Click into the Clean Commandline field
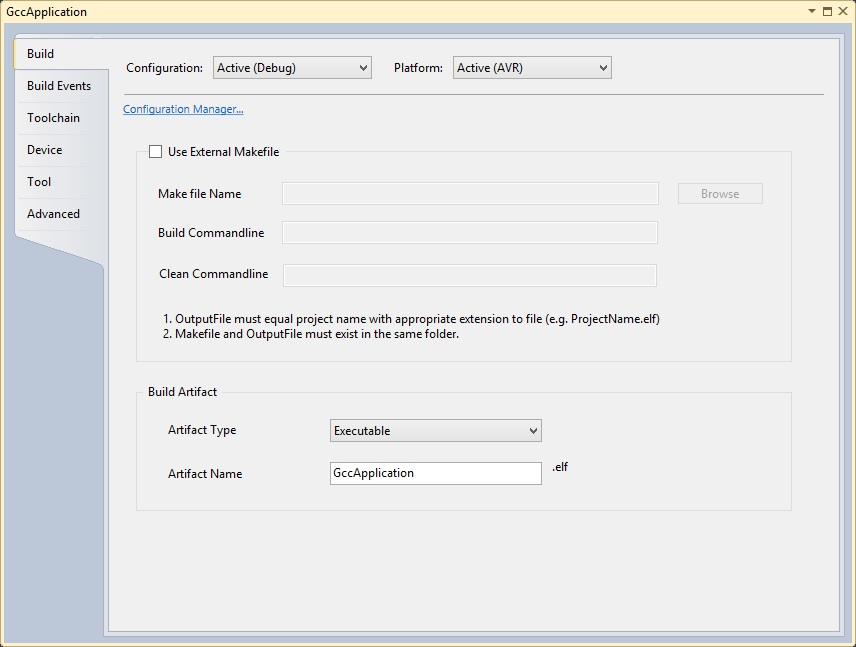The width and height of the screenshot is (856, 647). point(470,275)
